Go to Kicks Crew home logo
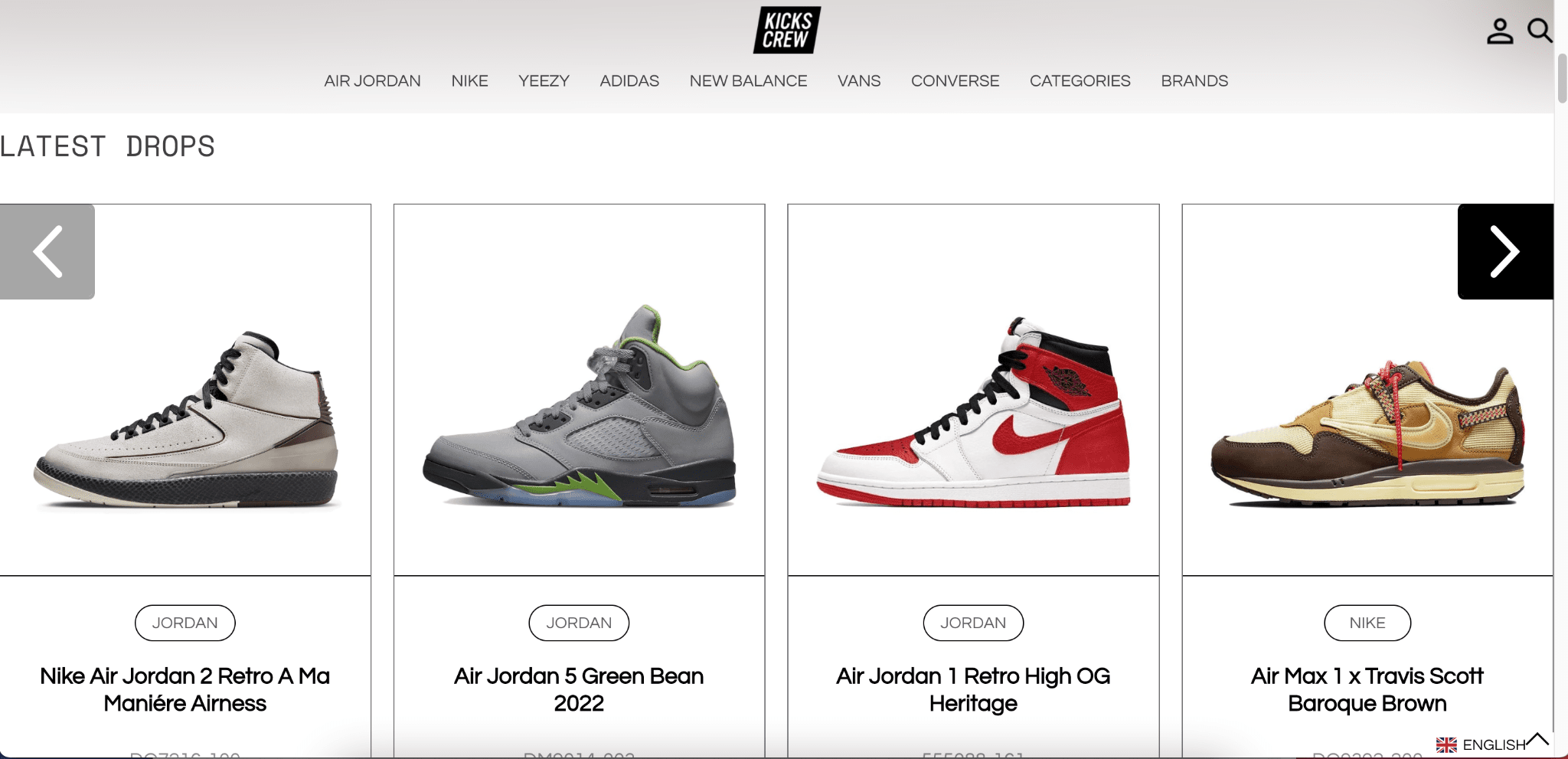Screen dimensions: 1568x759 pos(786,30)
